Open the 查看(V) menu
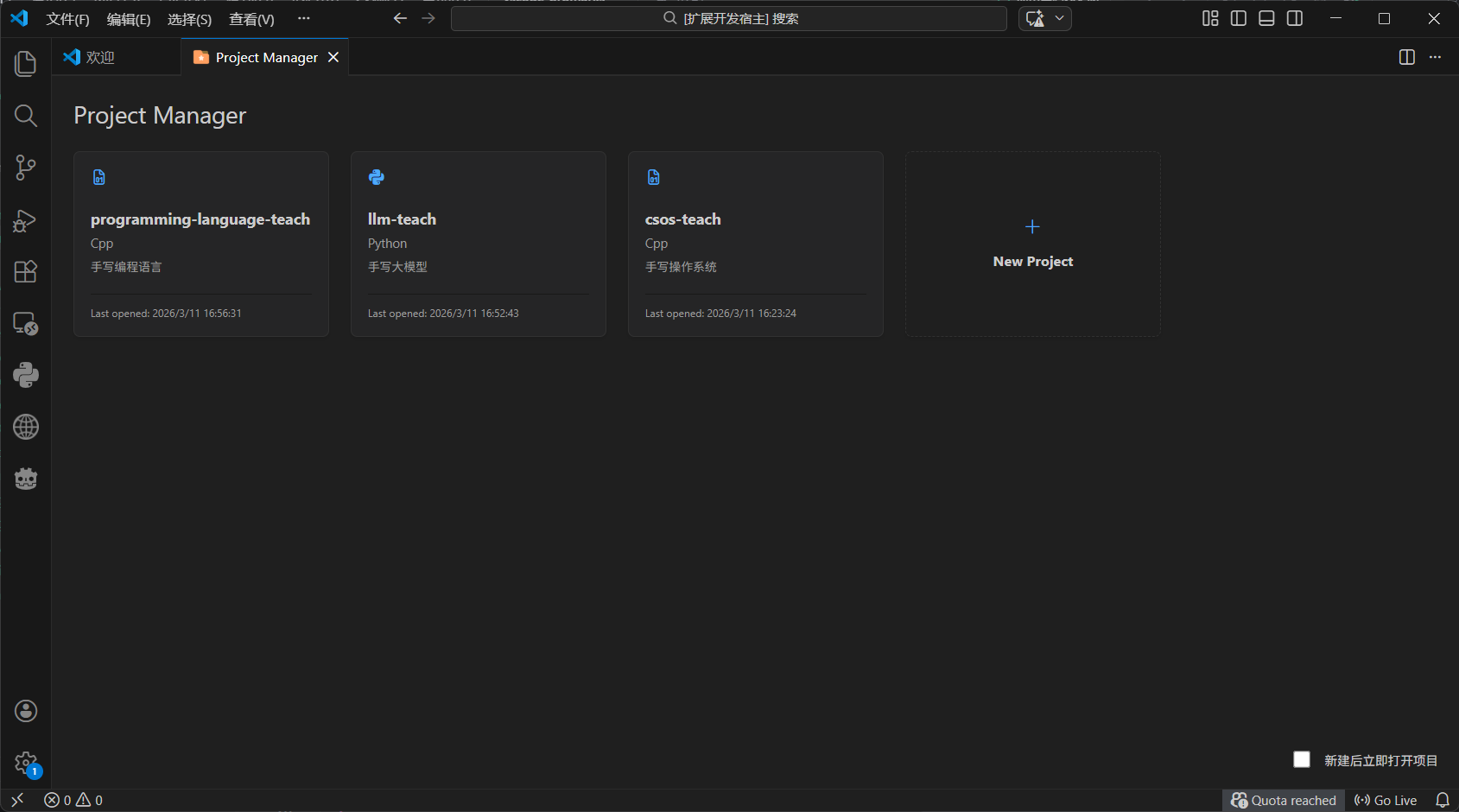The image size is (1459, 812). (x=251, y=19)
